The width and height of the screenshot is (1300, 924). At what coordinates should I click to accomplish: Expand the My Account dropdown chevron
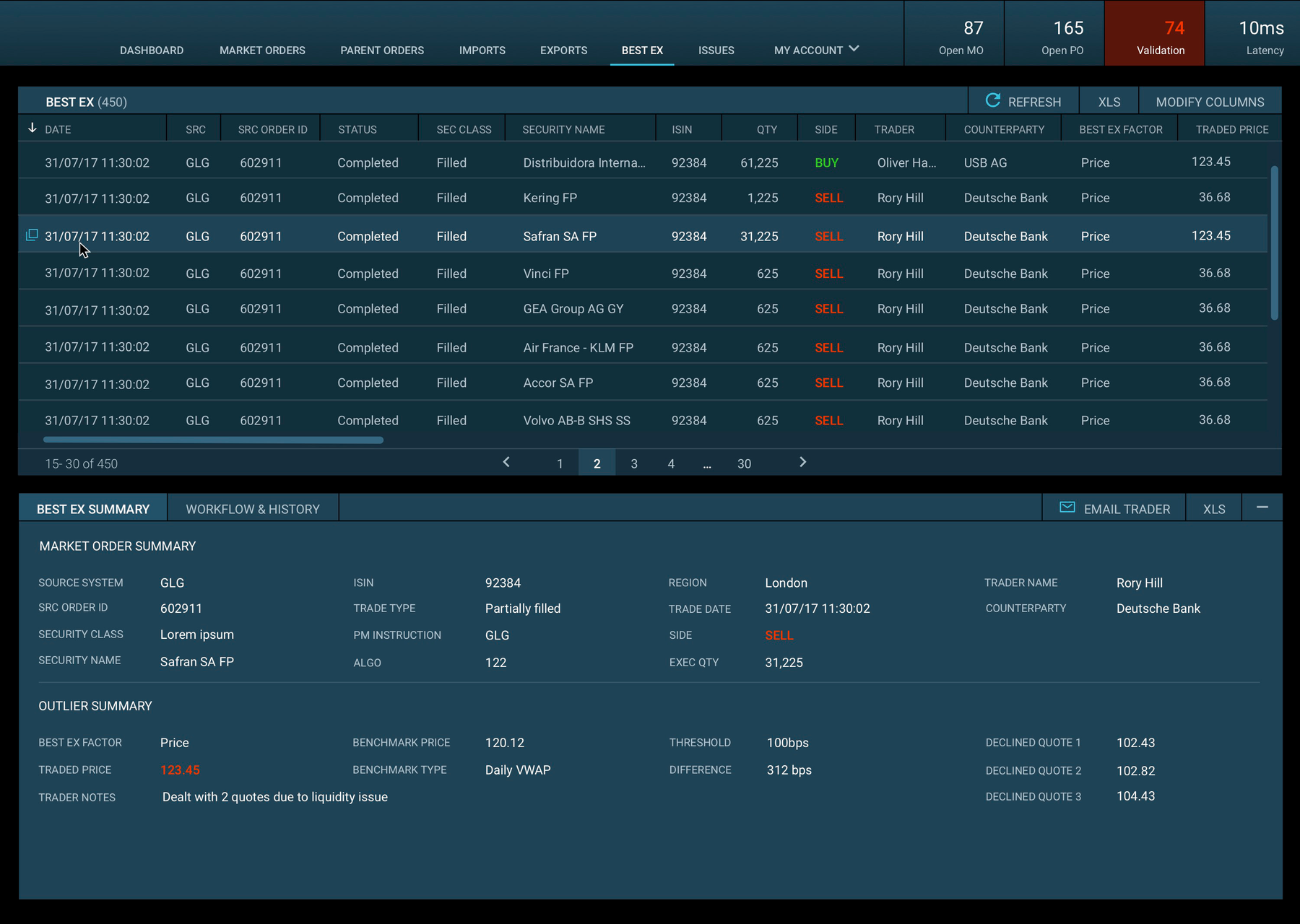click(x=854, y=48)
